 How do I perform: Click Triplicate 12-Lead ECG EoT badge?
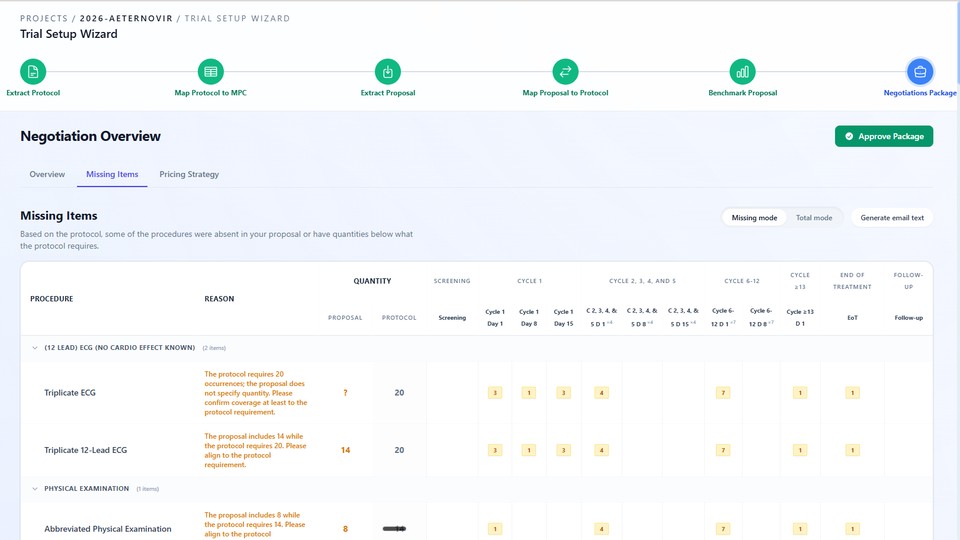[852, 450]
